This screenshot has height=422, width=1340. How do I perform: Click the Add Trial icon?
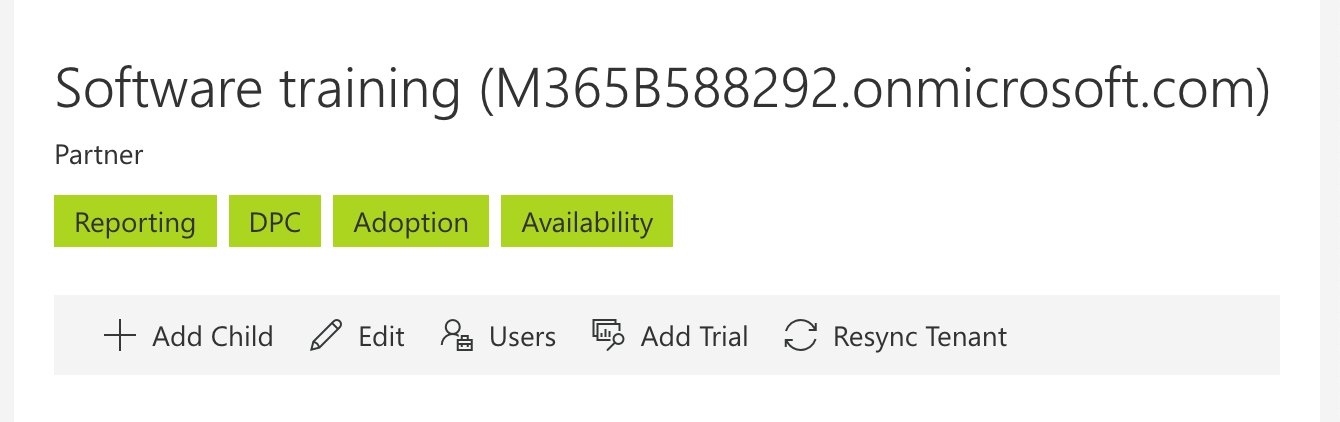(608, 336)
